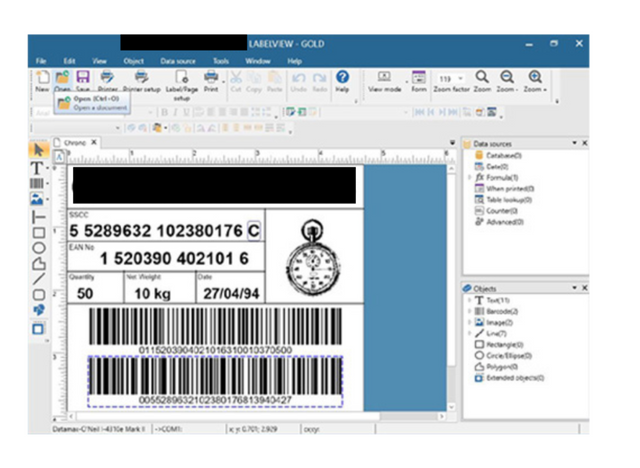This screenshot has height=468, width=640.
Task: Click the Zoom magnifier icon
Action: pos(482,81)
